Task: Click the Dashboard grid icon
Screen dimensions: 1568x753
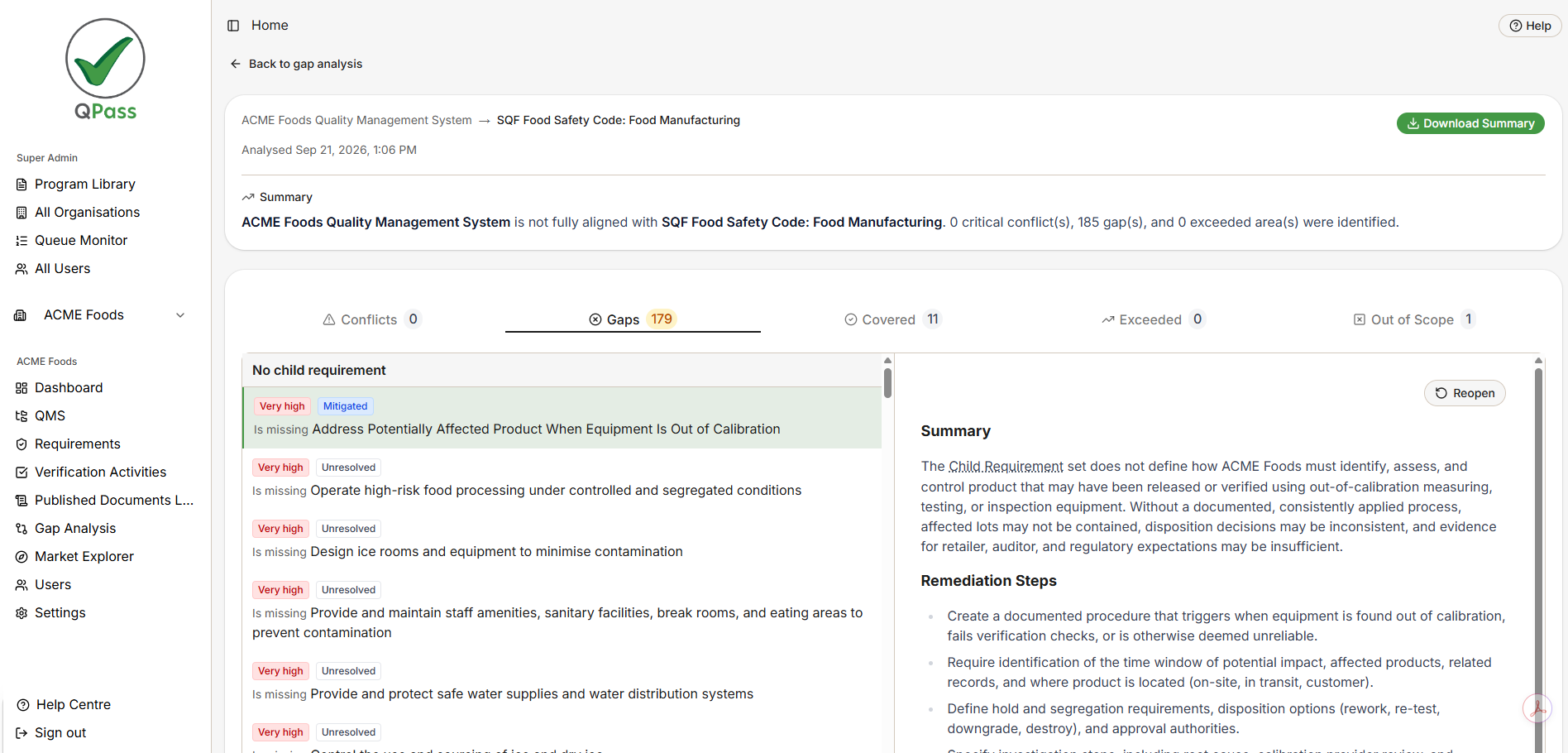Action: coord(22,388)
